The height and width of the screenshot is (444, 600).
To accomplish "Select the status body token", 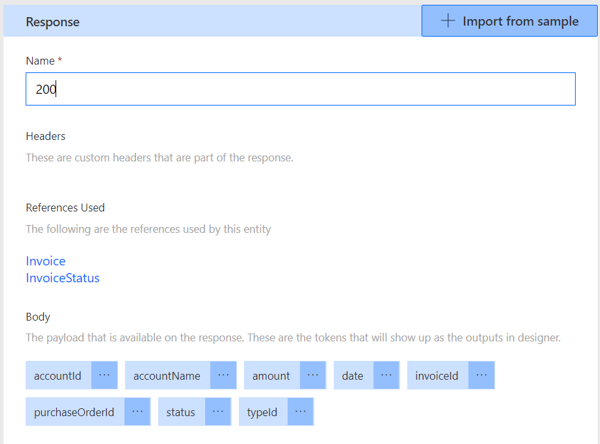I will [x=181, y=411].
